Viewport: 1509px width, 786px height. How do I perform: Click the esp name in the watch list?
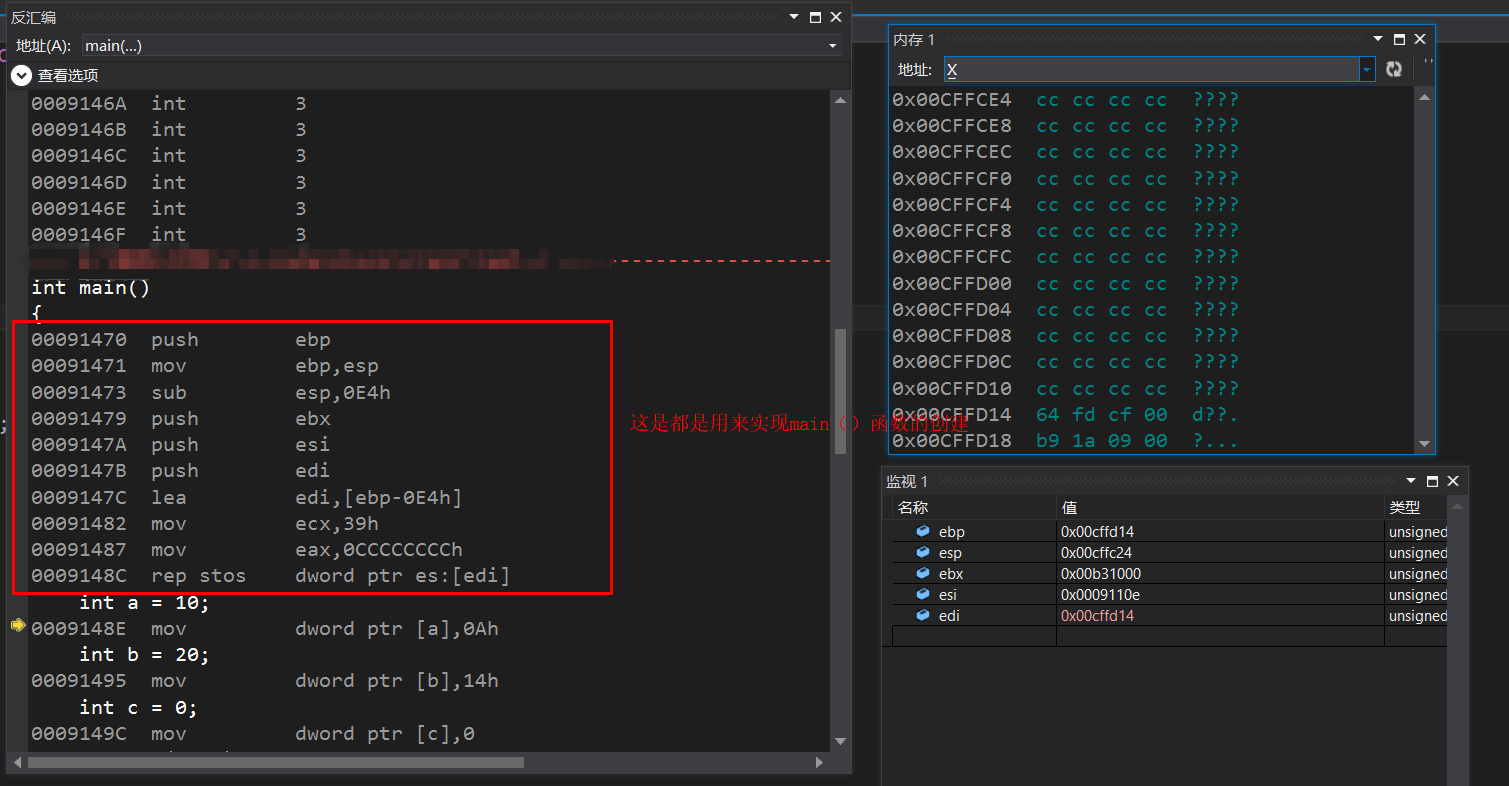950,553
